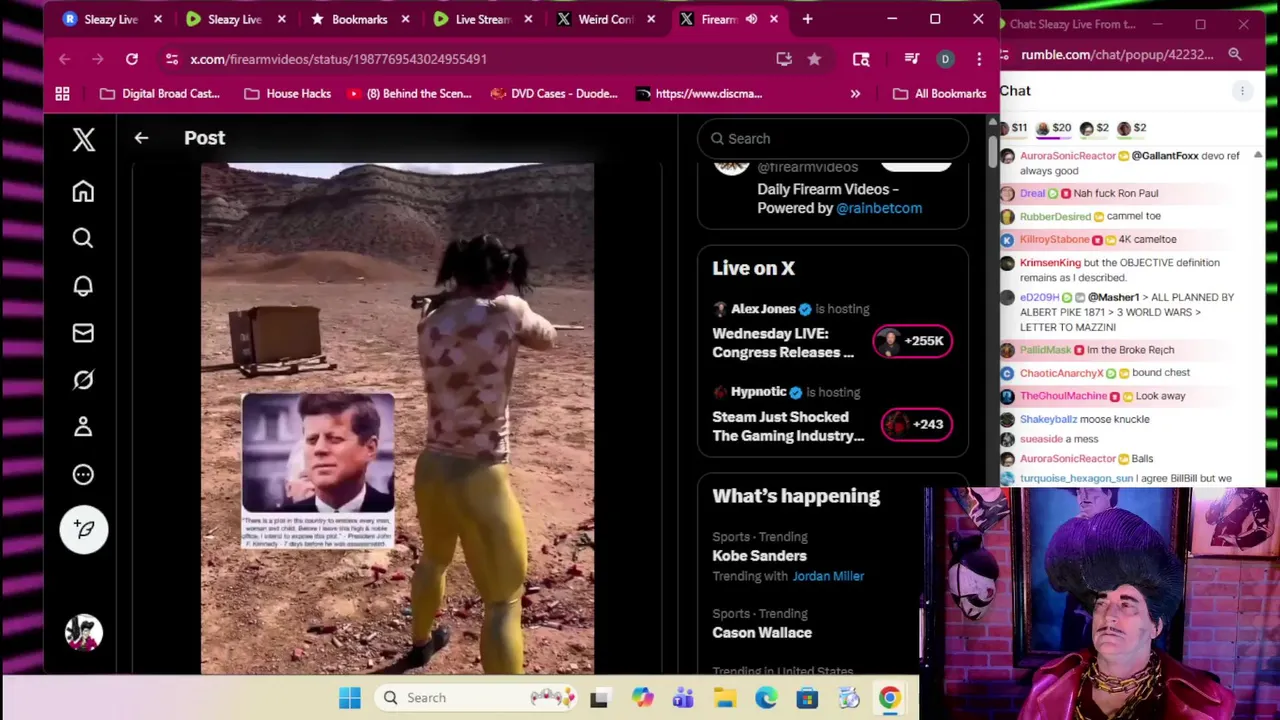Viewport: 1280px width, 720px height.
Task: Open the @rainbetcom link
Action: [879, 208]
